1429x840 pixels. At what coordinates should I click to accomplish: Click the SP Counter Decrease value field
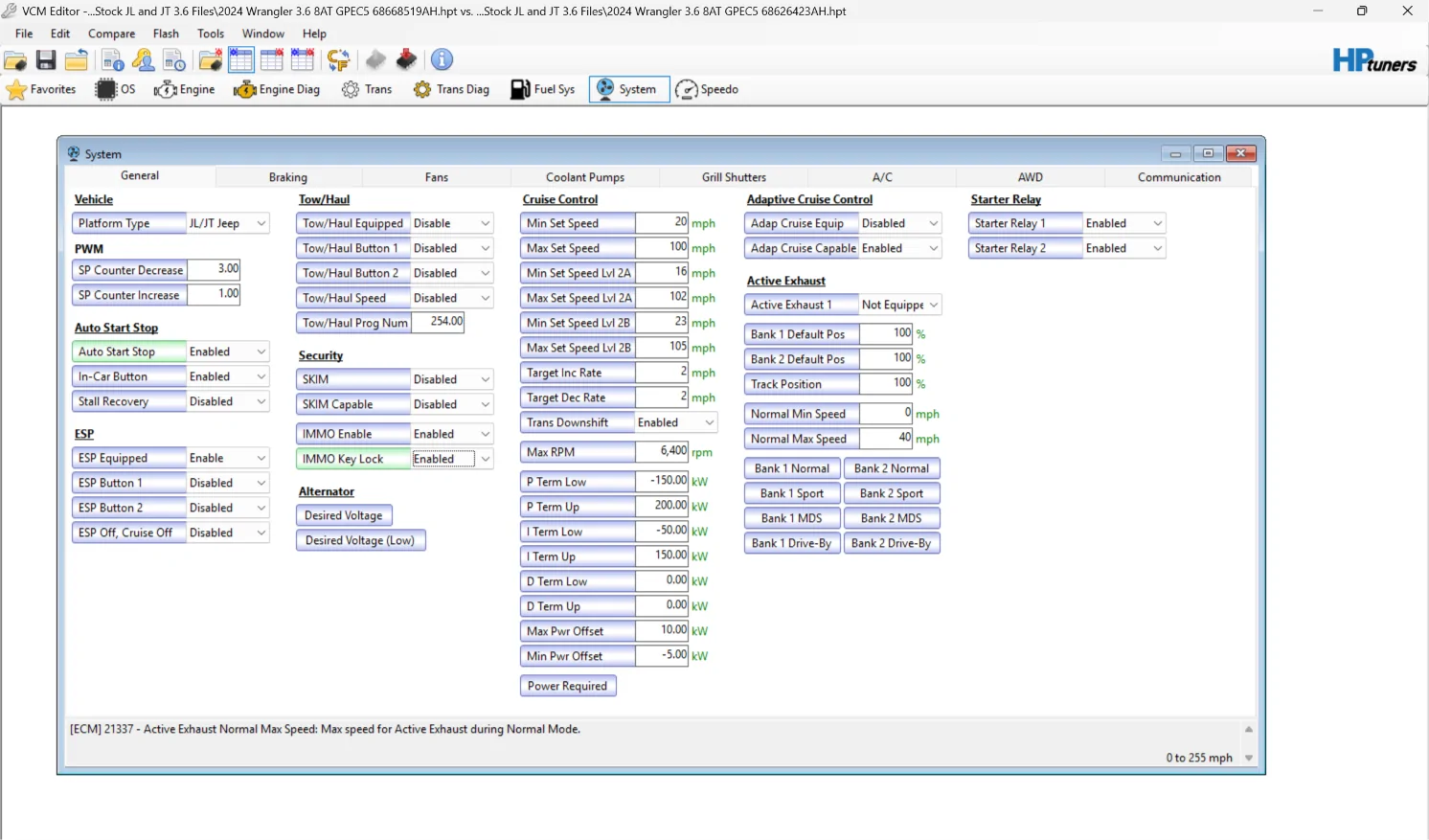(214, 270)
